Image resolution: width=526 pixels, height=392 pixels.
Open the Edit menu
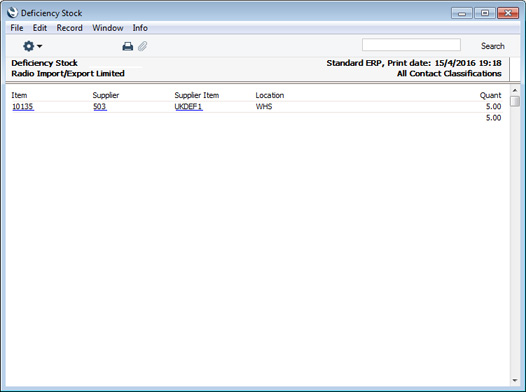pyautogui.click(x=40, y=28)
